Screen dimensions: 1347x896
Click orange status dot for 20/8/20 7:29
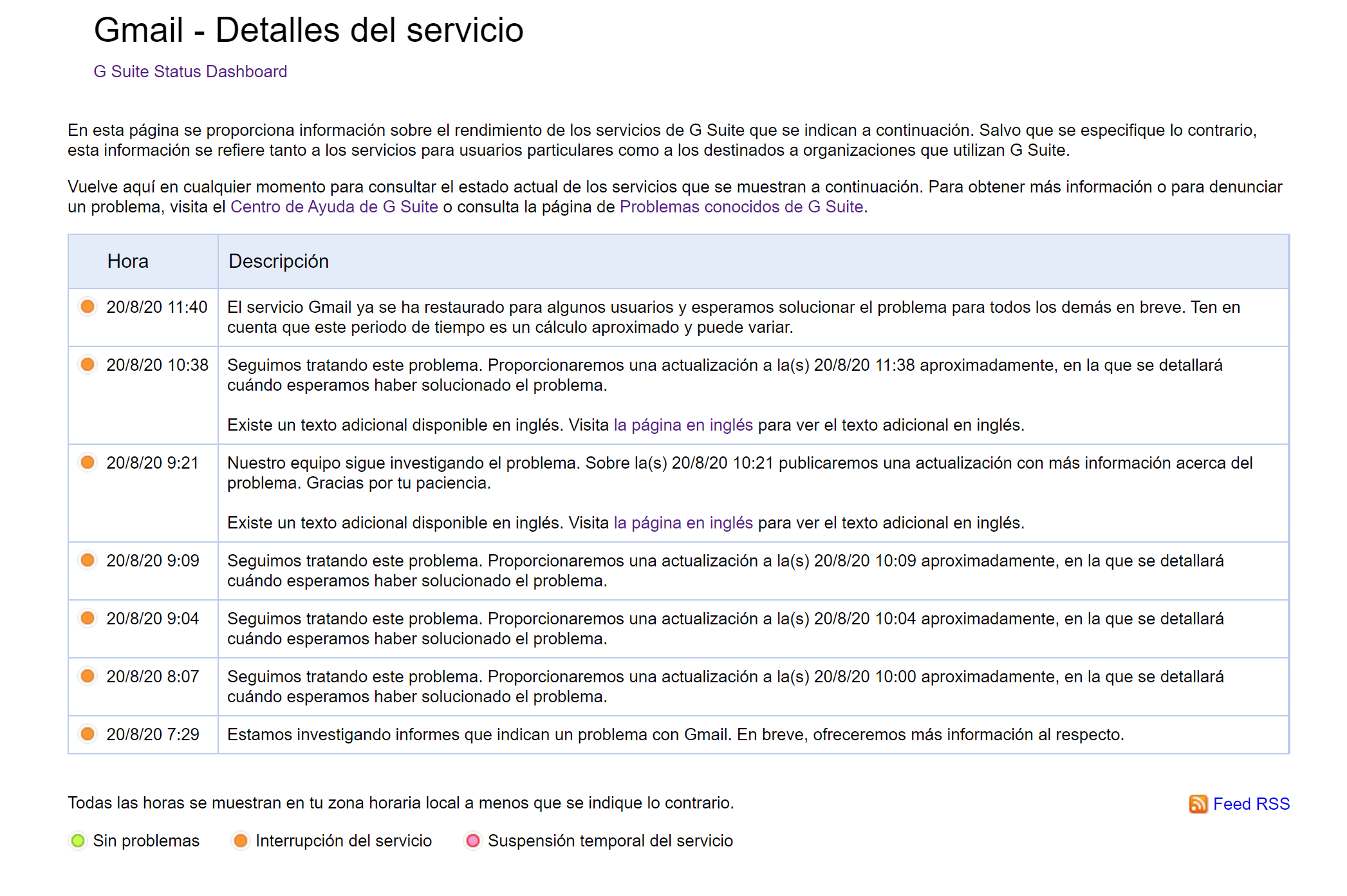(x=88, y=734)
